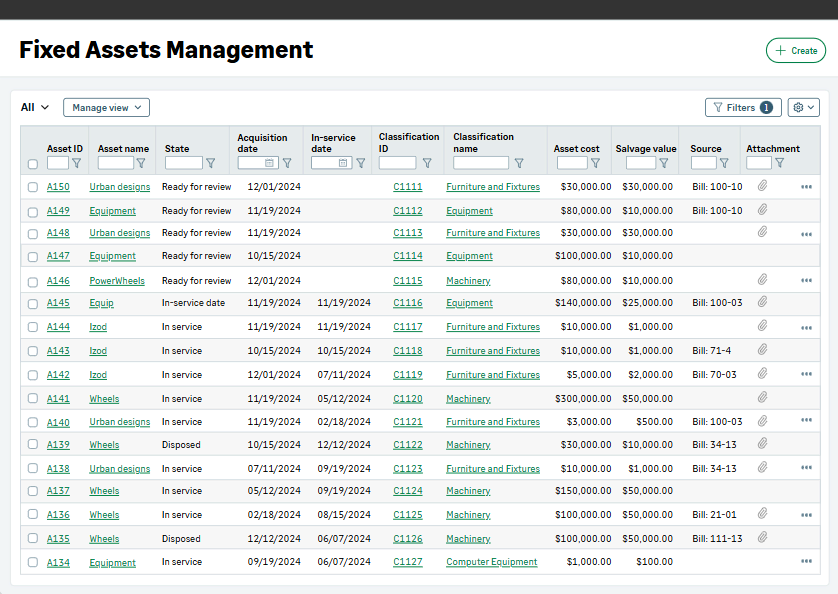Open the more actions menu for row A148
Image resolution: width=838 pixels, height=594 pixels.
[x=806, y=234]
